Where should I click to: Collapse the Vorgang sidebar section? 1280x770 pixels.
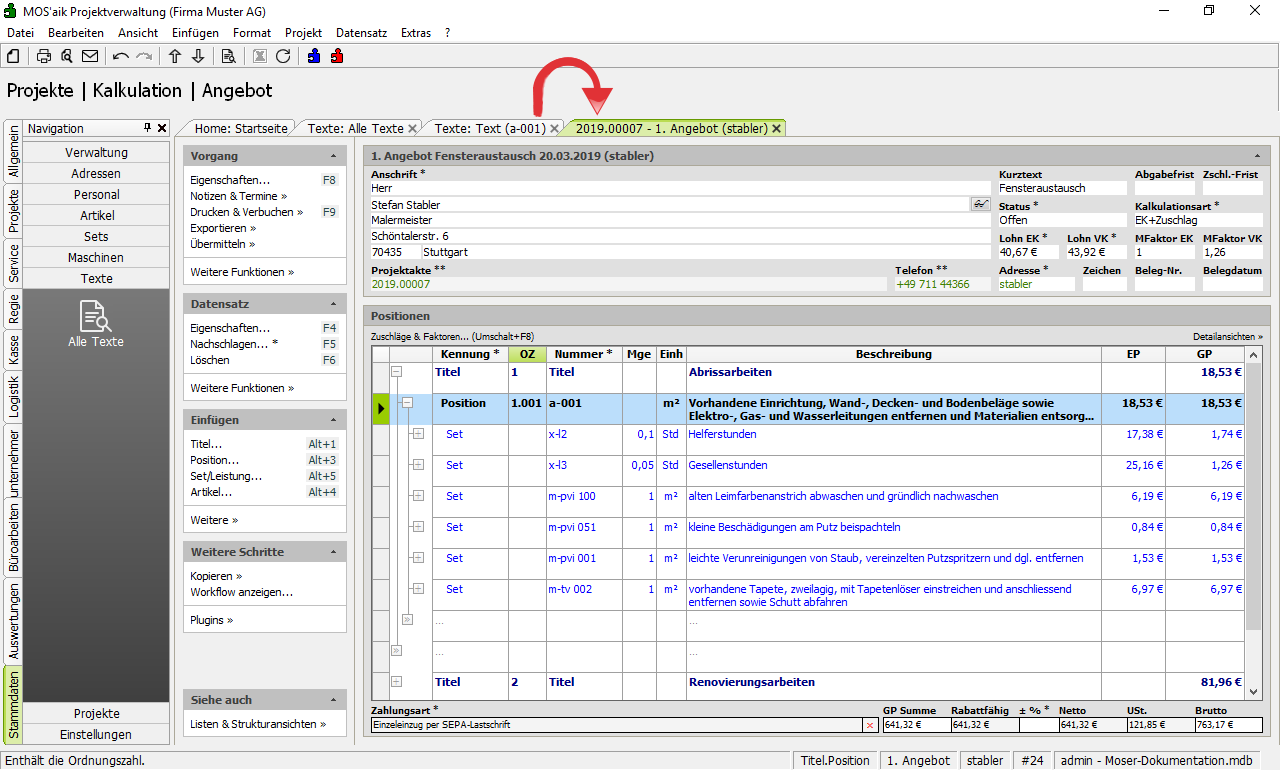click(333, 157)
